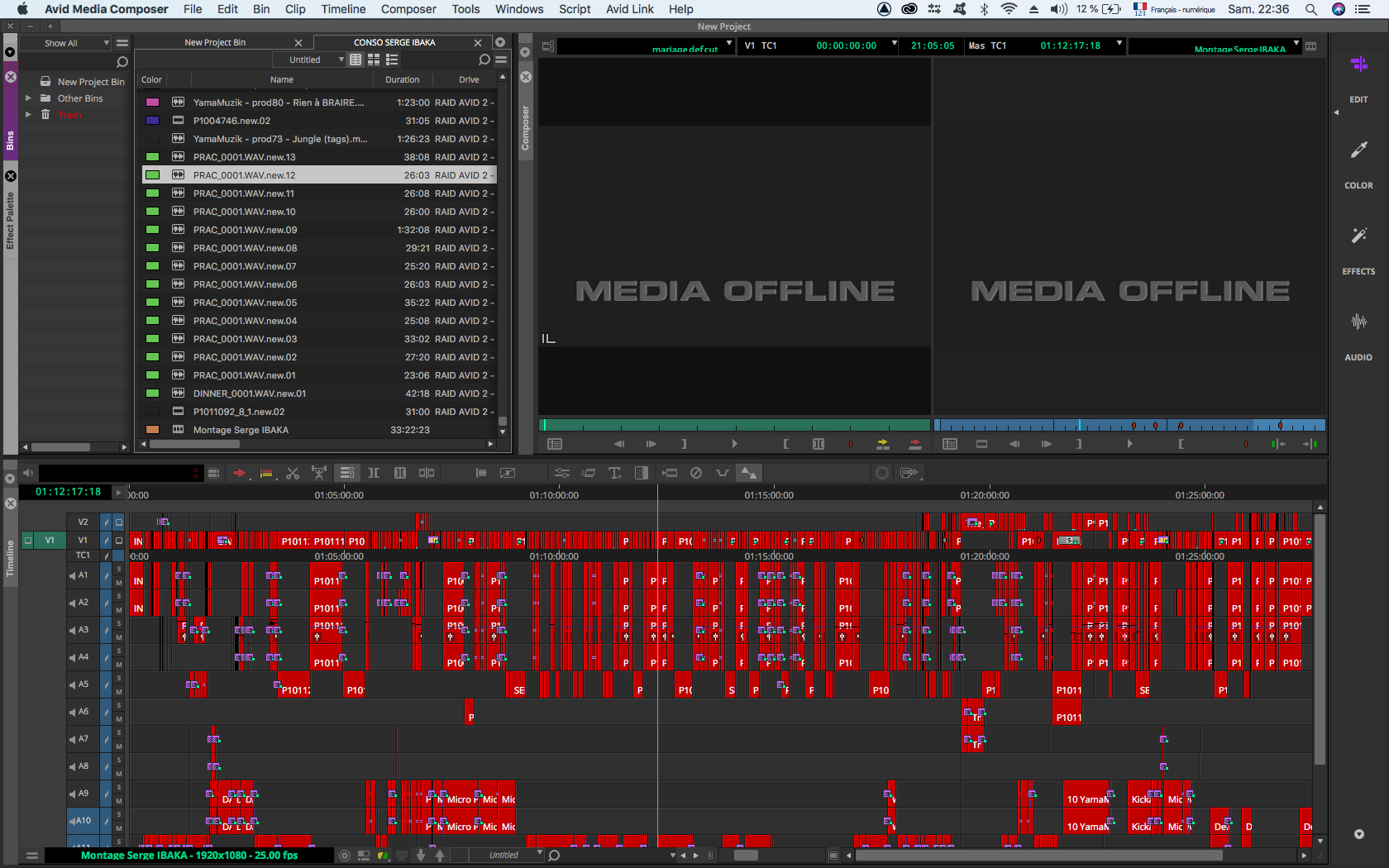This screenshot has height=868, width=1389.
Task: Click the yellow Splice-In arrow in the source monitor
Action: pos(883,444)
